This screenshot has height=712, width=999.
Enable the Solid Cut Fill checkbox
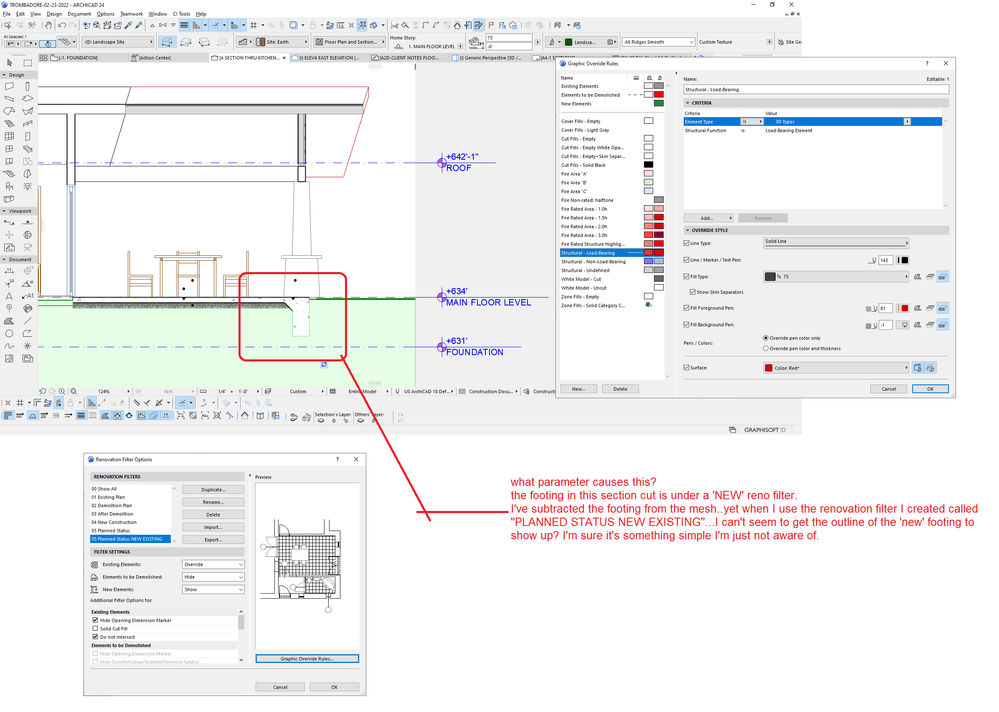(x=96, y=629)
